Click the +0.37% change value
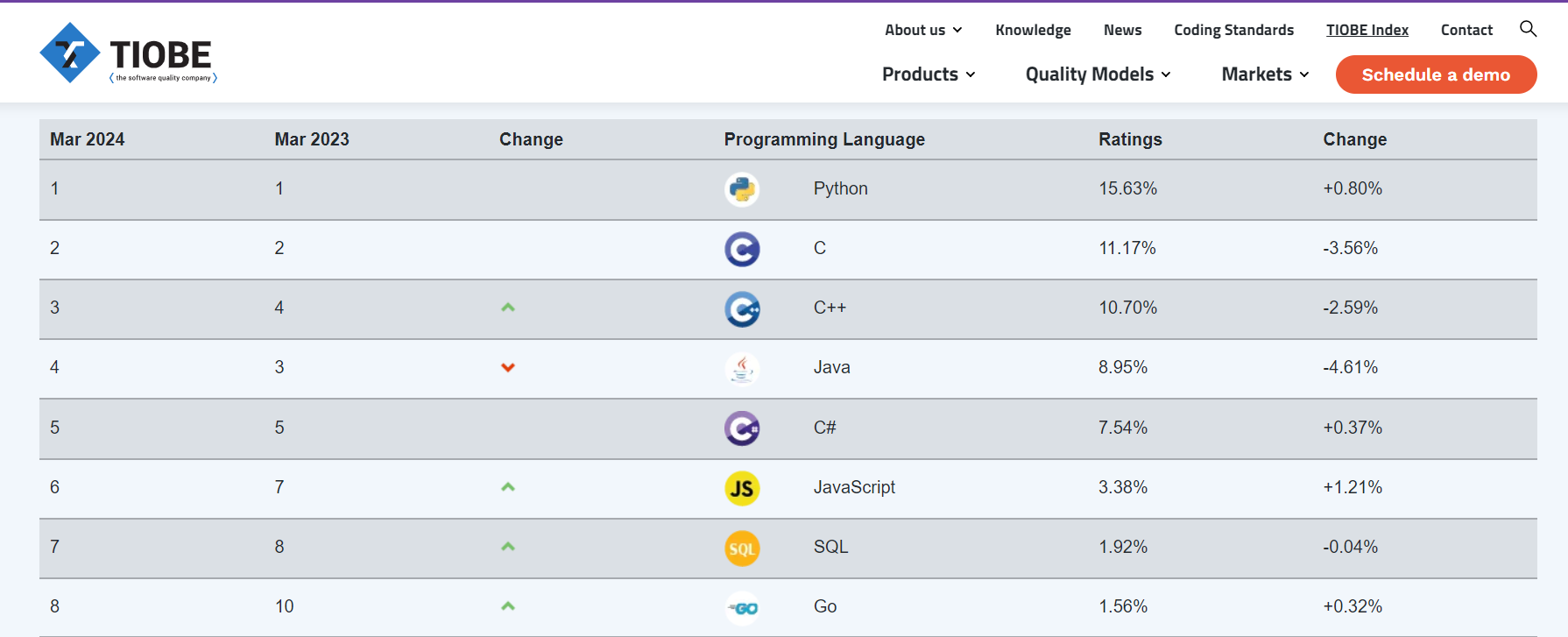Screen dimensions: 1568x637 (1353, 428)
